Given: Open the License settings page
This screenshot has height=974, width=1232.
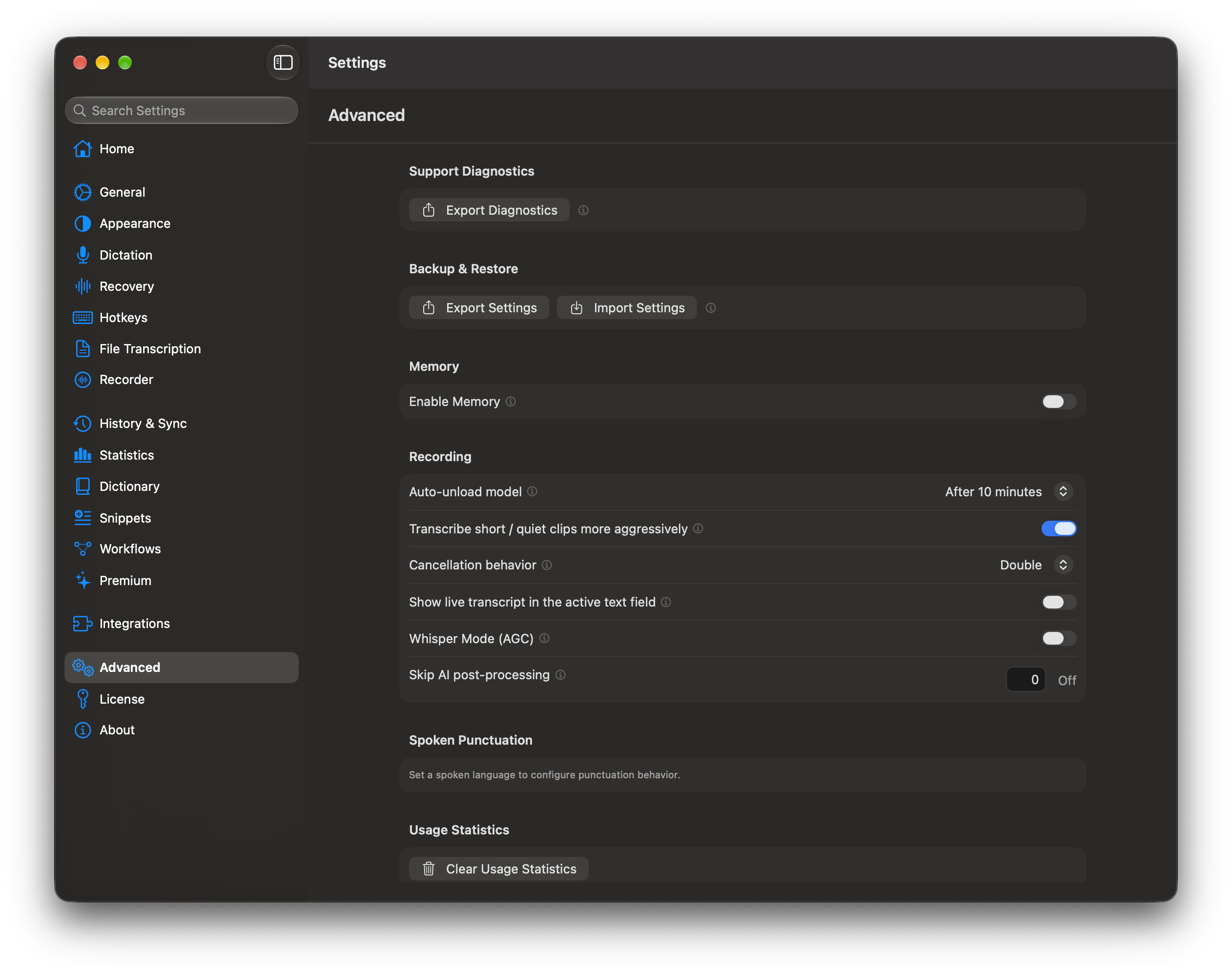Looking at the screenshot, I should tap(182, 699).
